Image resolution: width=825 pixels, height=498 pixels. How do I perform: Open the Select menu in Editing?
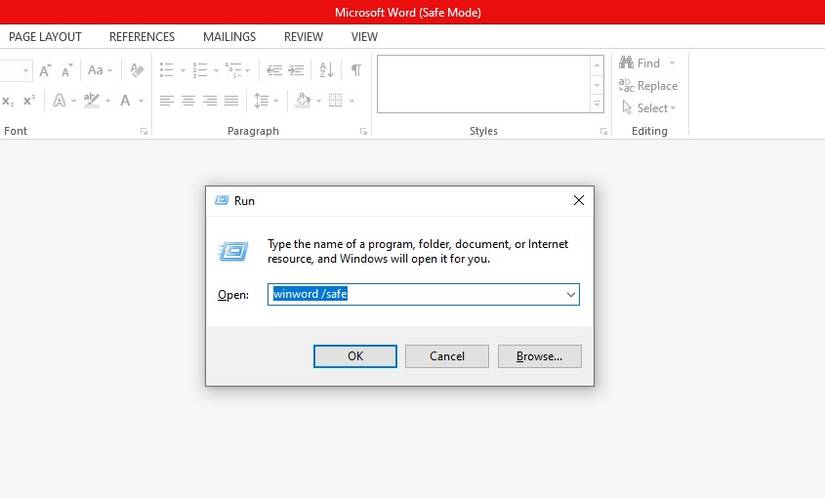tap(649, 108)
